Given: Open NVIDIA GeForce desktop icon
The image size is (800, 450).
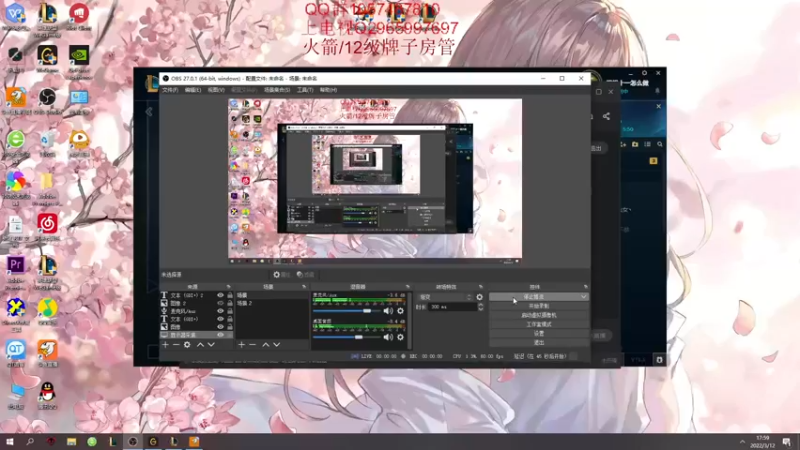Looking at the screenshot, I should (x=79, y=62).
